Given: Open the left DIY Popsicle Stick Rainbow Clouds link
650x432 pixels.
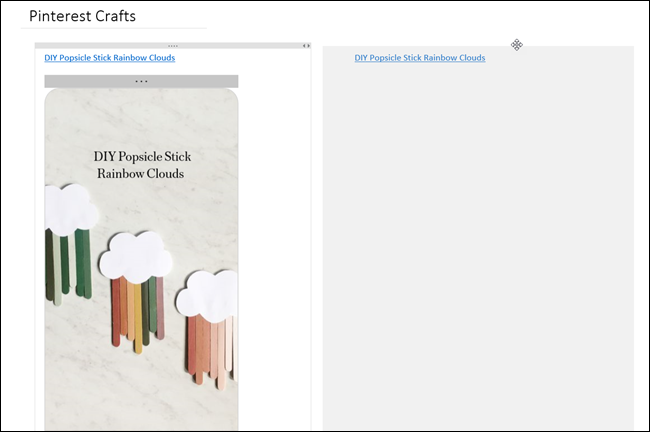Looking at the screenshot, I should pos(109,58).
